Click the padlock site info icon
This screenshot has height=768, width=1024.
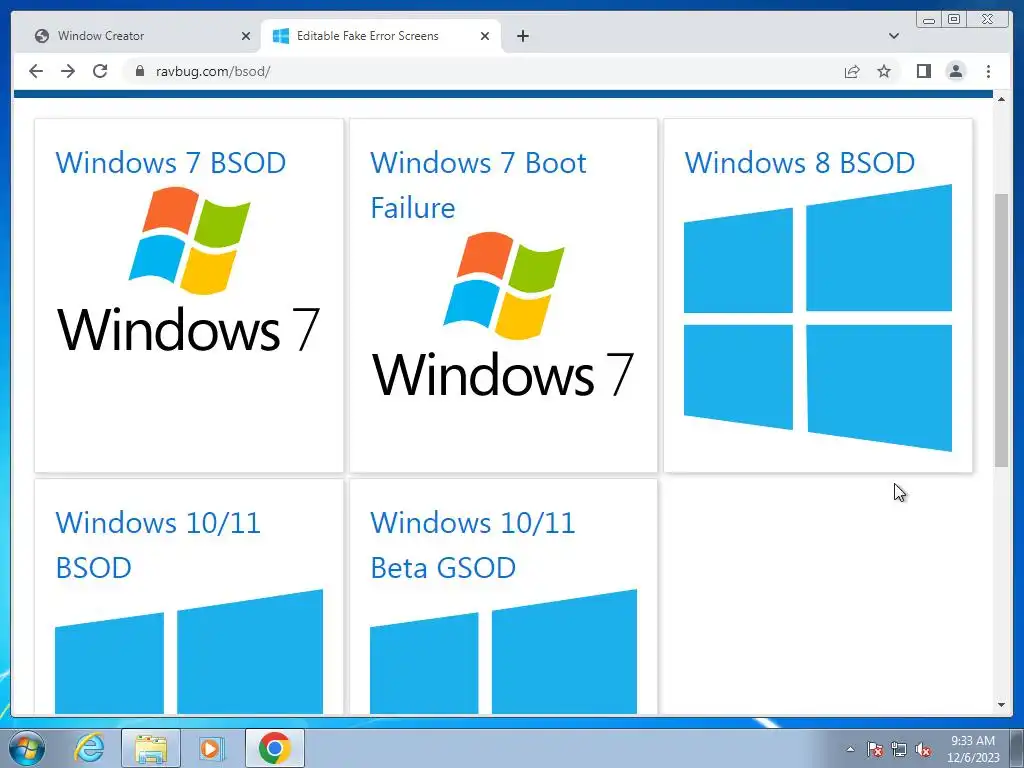click(139, 71)
